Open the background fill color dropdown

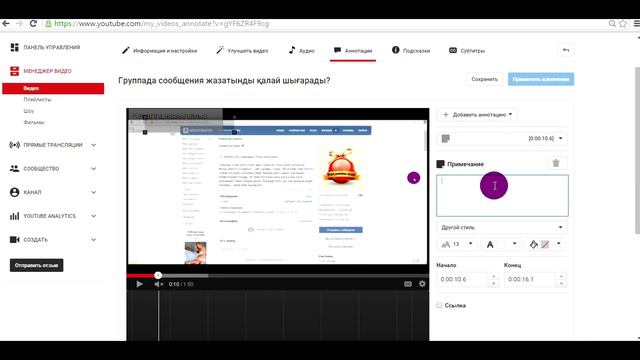pos(546,244)
